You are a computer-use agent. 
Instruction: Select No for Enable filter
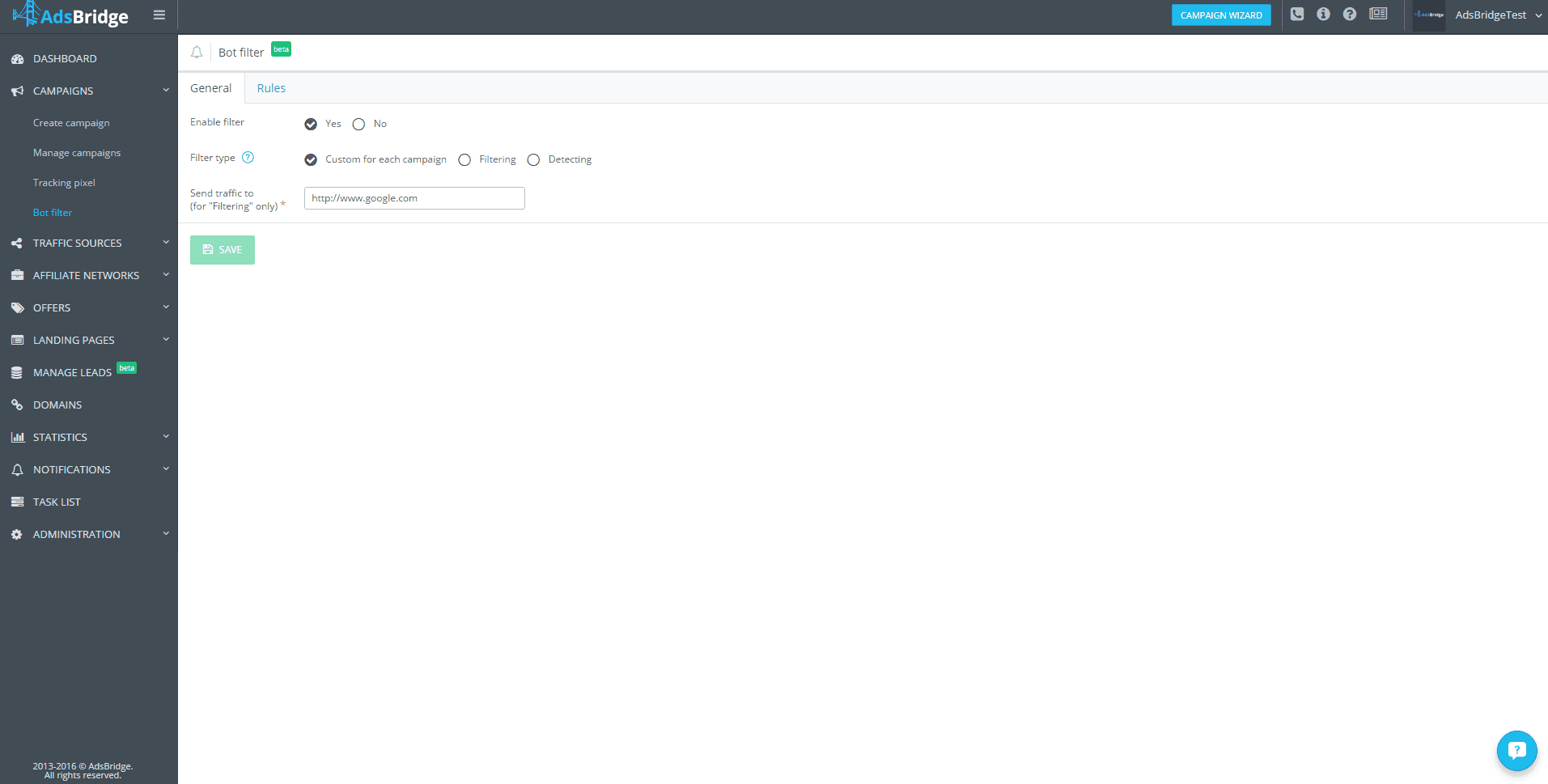[x=358, y=124]
